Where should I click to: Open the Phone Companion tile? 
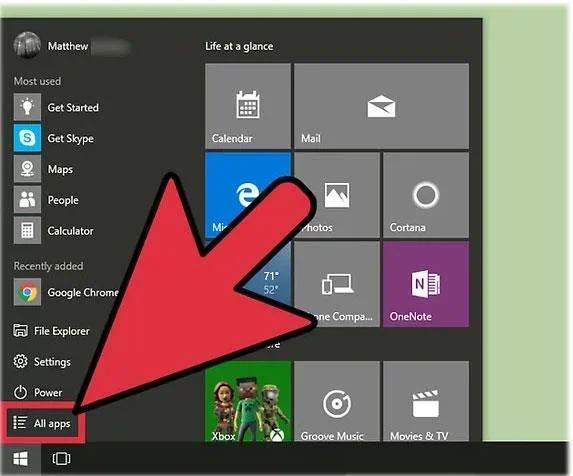[x=337, y=284]
